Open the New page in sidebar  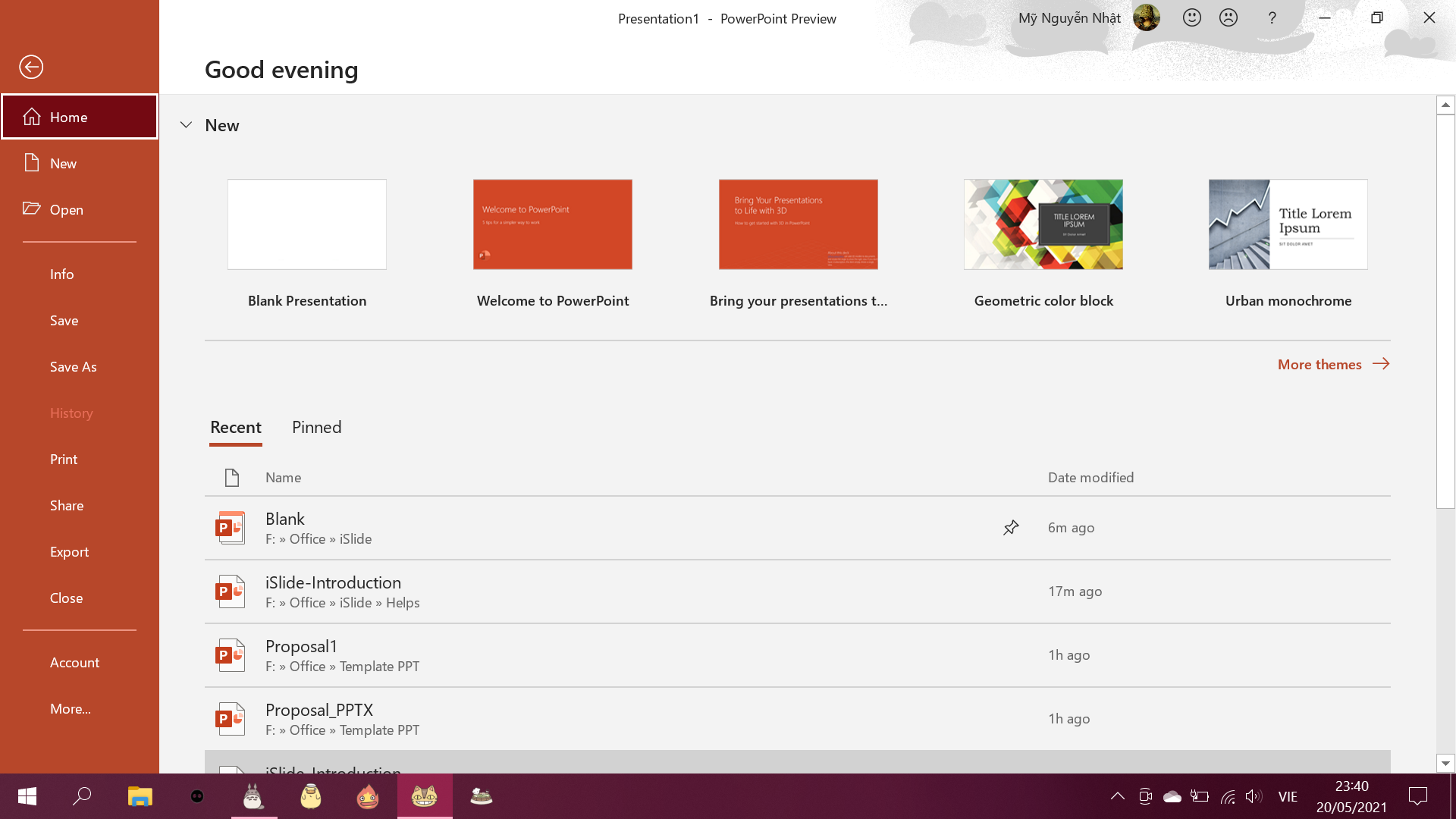(x=80, y=163)
